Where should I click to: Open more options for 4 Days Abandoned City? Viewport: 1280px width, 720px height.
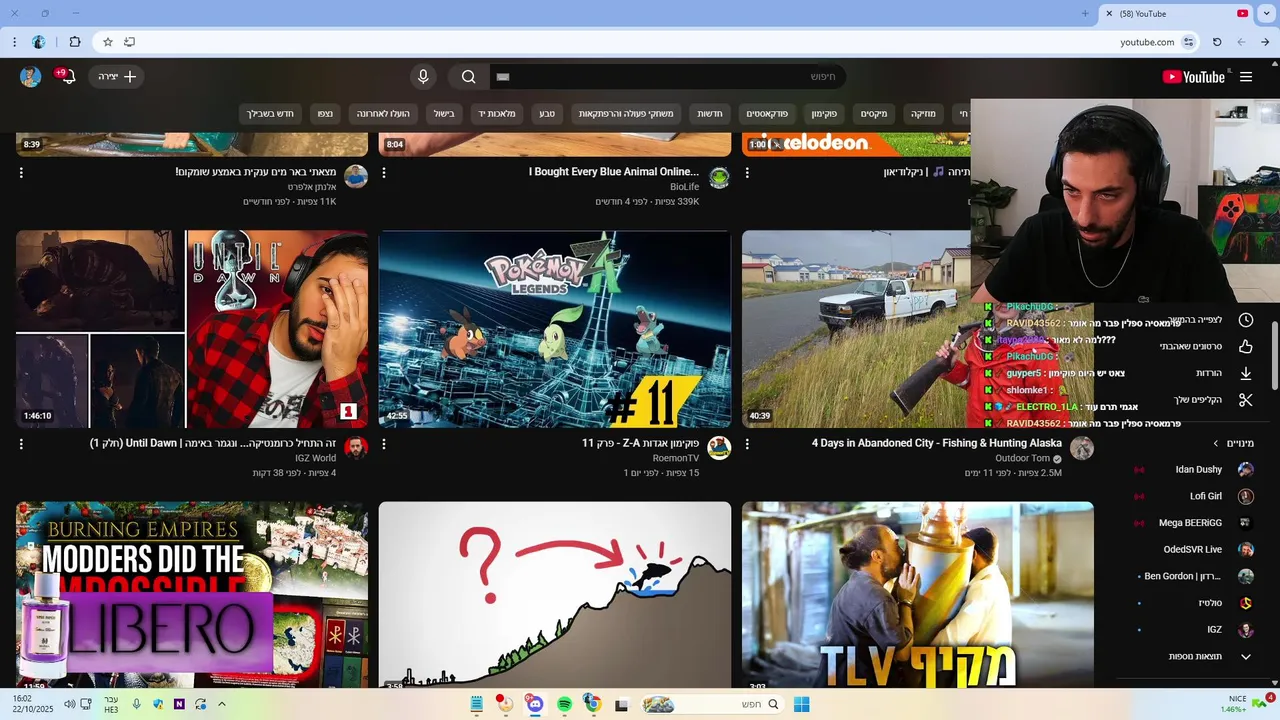pos(747,444)
